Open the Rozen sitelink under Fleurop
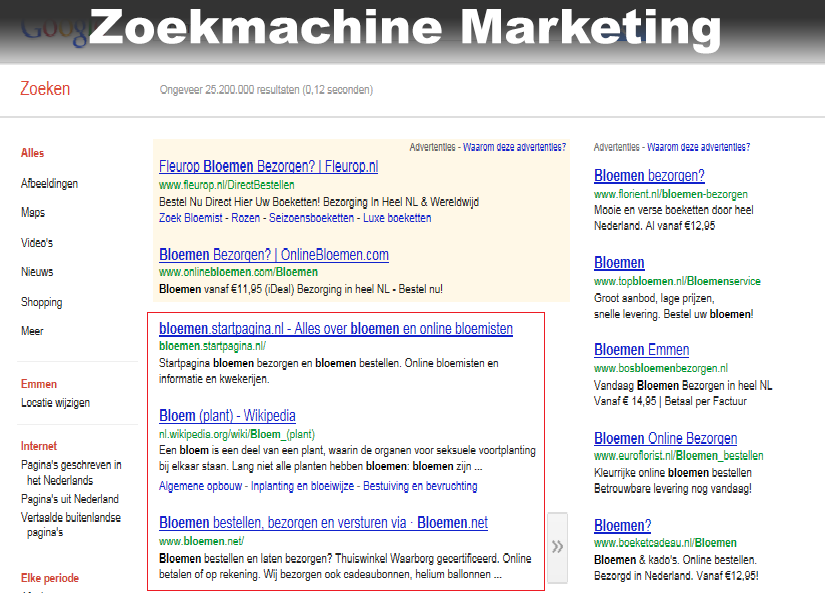Screen dimensions: 825x593 pos(246,218)
